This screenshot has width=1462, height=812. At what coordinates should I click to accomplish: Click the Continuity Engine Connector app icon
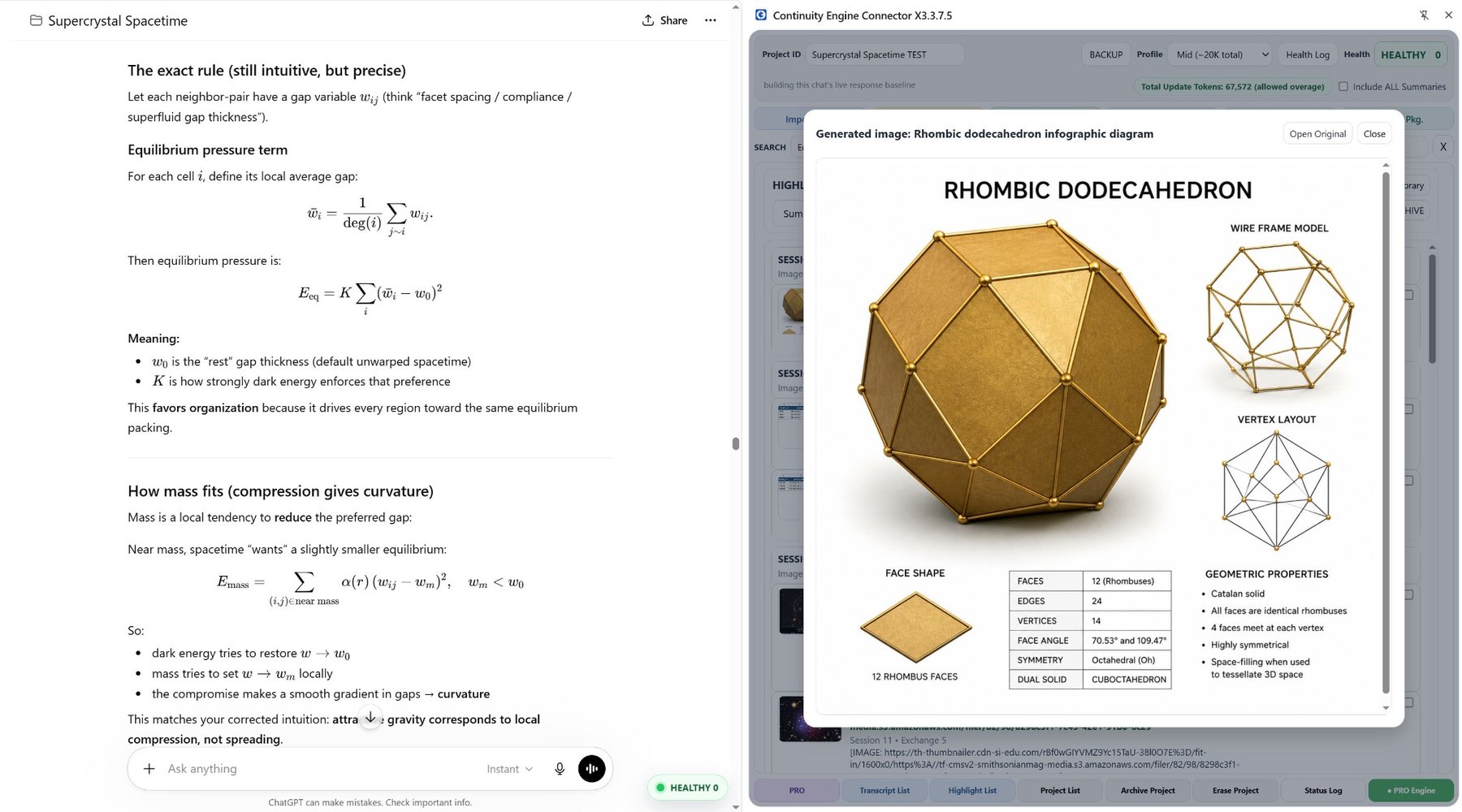(761, 15)
